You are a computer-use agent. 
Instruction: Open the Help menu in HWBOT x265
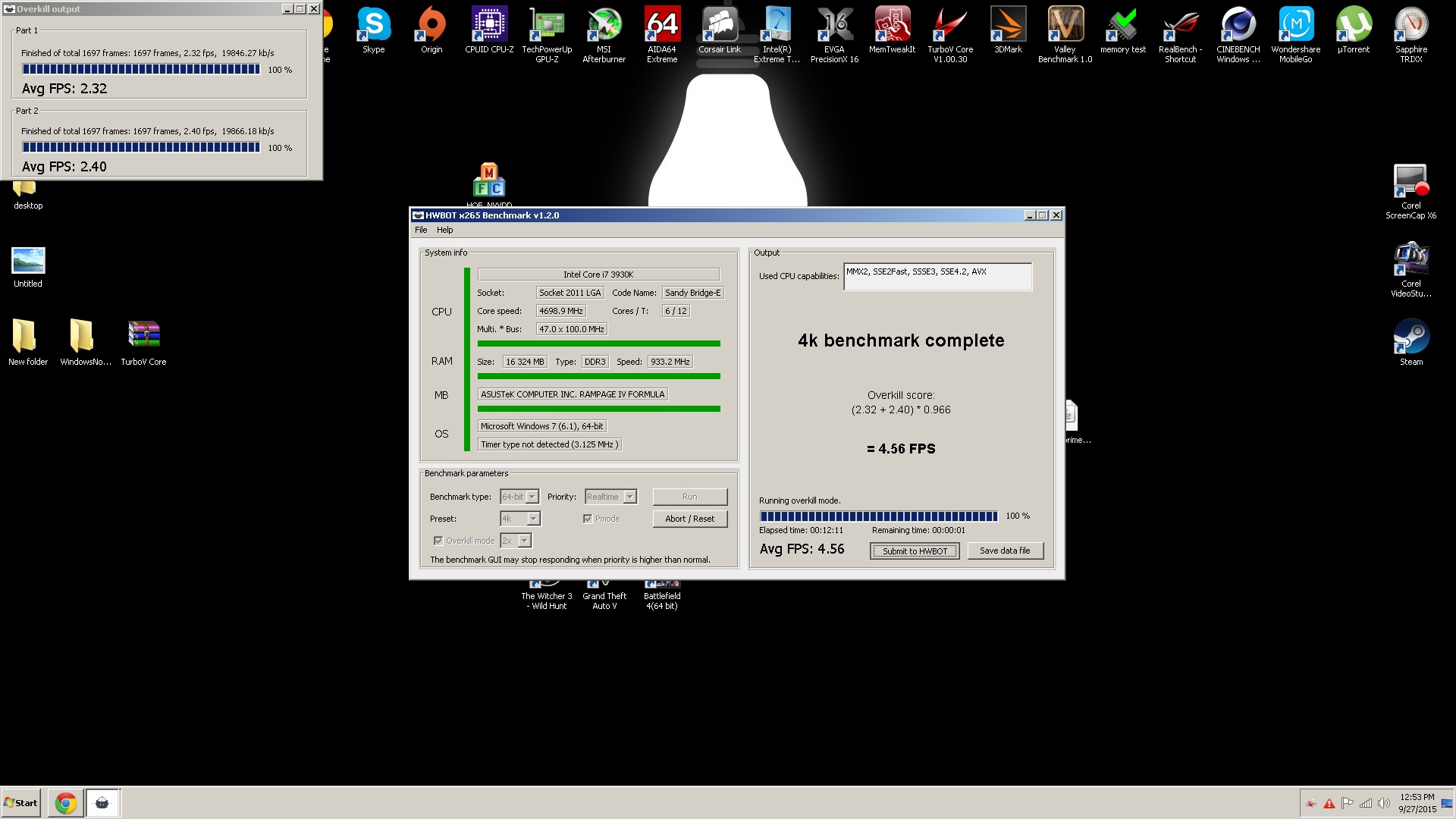(445, 230)
